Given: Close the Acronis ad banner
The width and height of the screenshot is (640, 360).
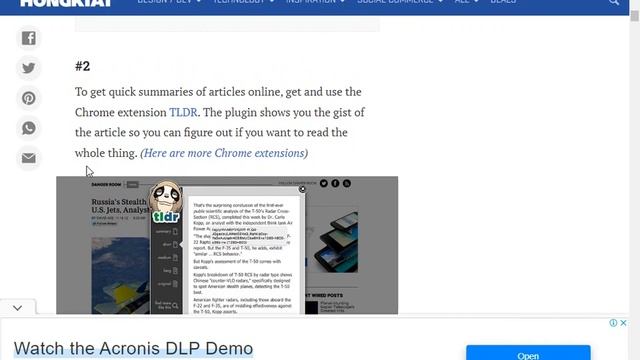Looking at the screenshot, I should 623,323.
